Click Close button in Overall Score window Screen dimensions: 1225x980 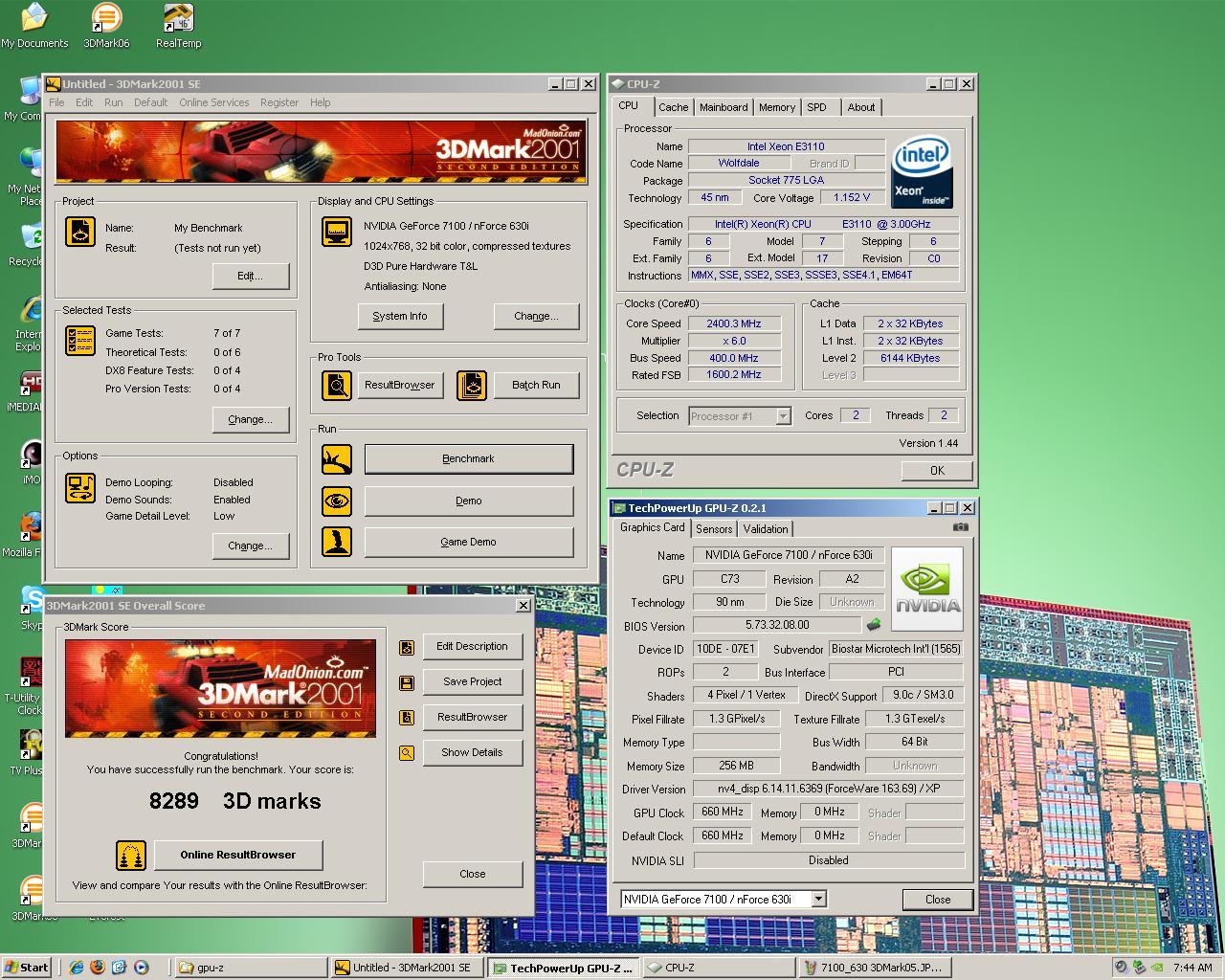click(x=473, y=874)
